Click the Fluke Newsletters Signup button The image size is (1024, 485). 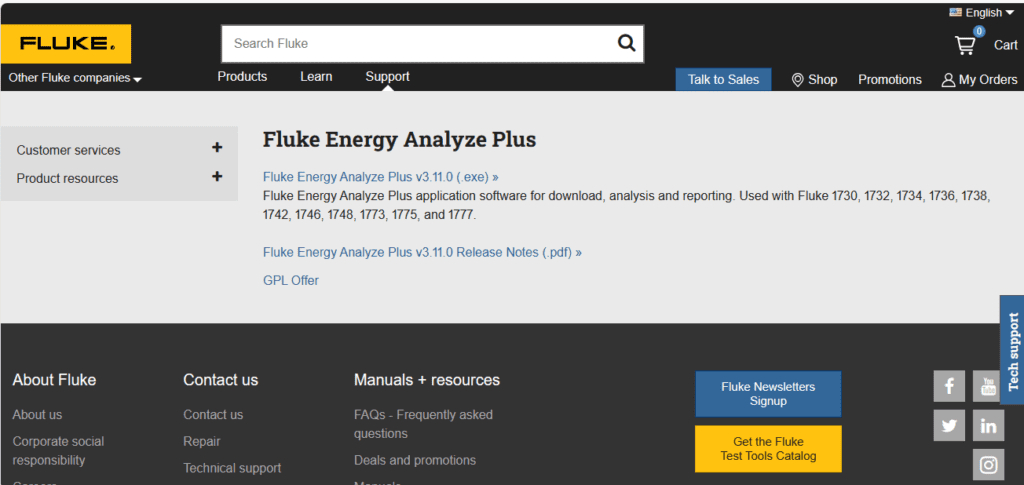[768, 394]
